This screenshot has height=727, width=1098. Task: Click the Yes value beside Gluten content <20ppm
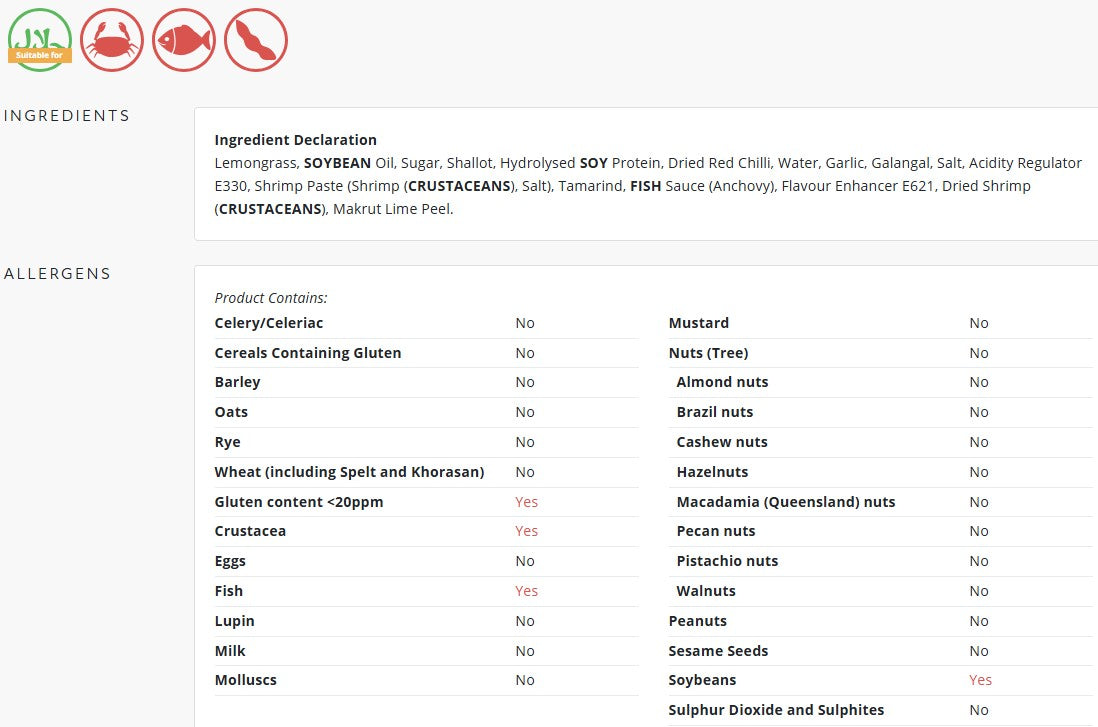(x=527, y=502)
